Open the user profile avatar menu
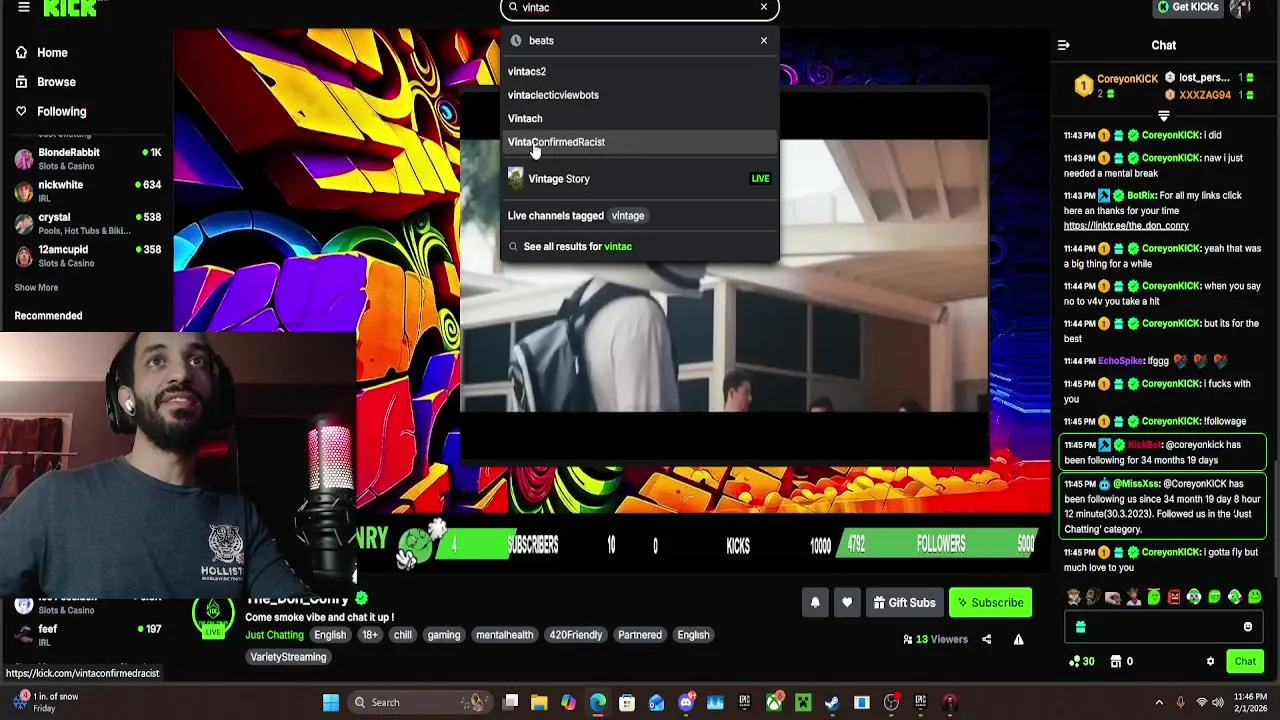This screenshot has width=1280, height=720. (x=1241, y=8)
